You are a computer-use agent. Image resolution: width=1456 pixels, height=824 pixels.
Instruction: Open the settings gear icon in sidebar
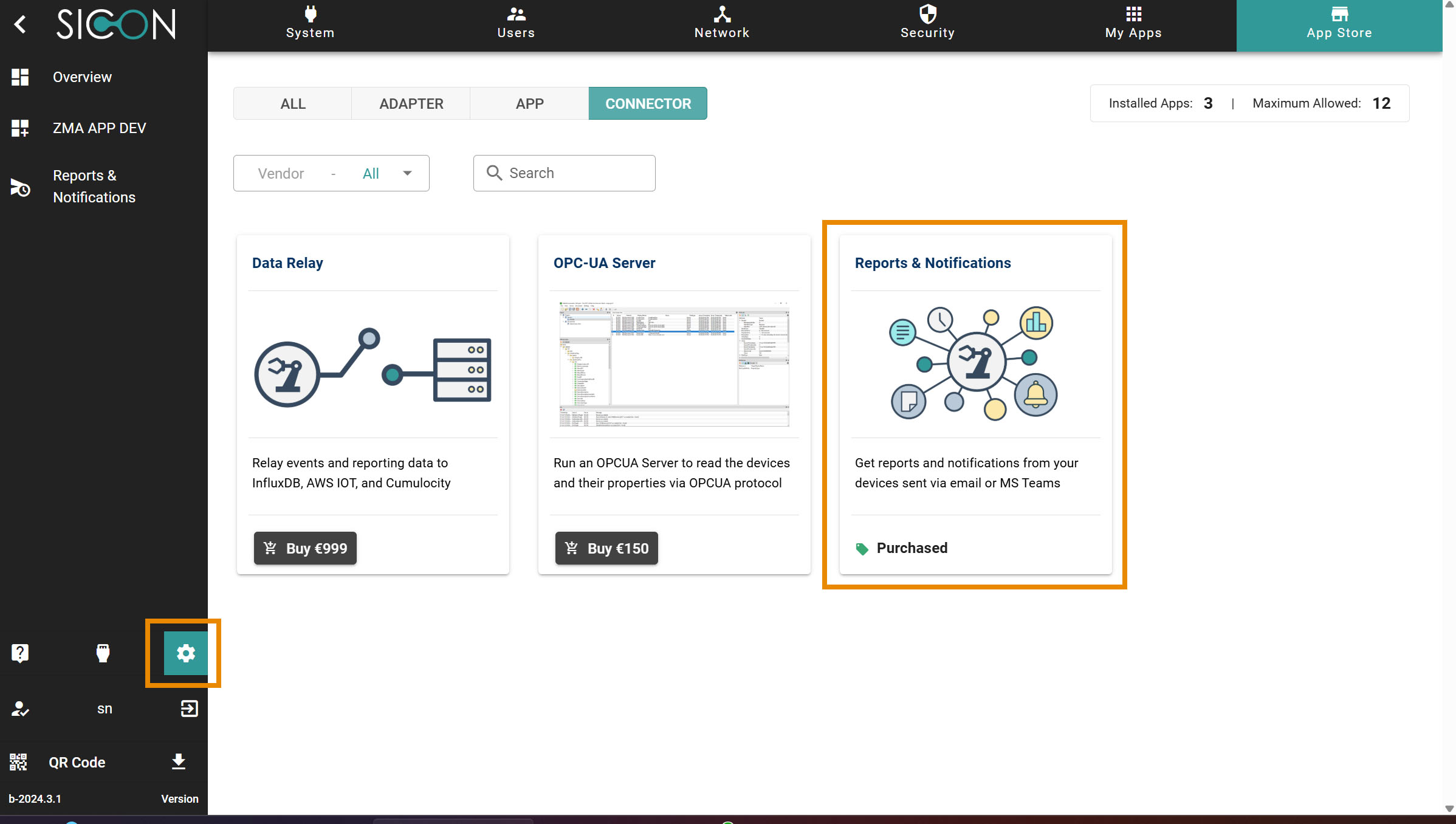(x=185, y=653)
